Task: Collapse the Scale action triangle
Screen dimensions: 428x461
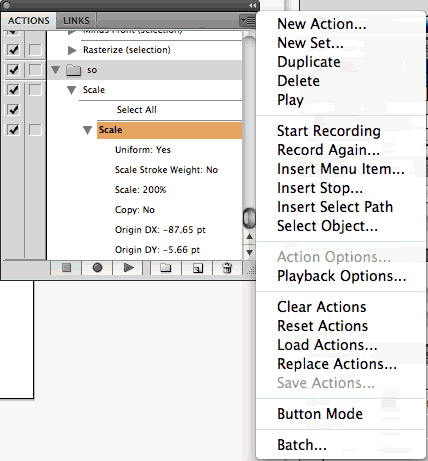Action: [x=71, y=90]
